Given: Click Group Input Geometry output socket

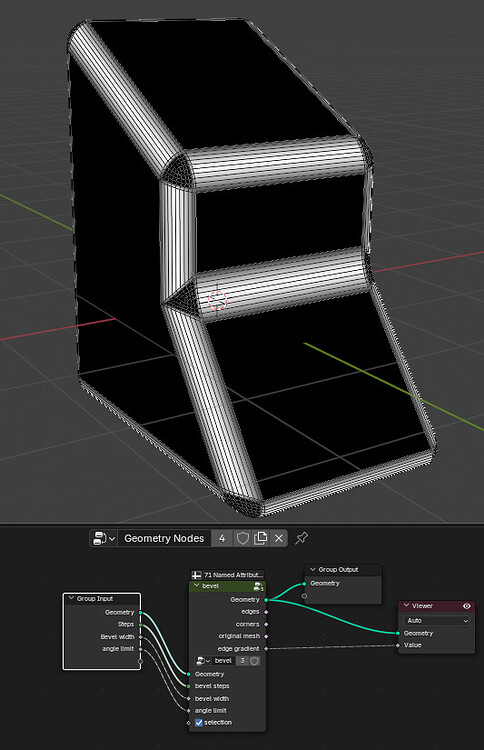Looking at the screenshot, I should pos(140,612).
